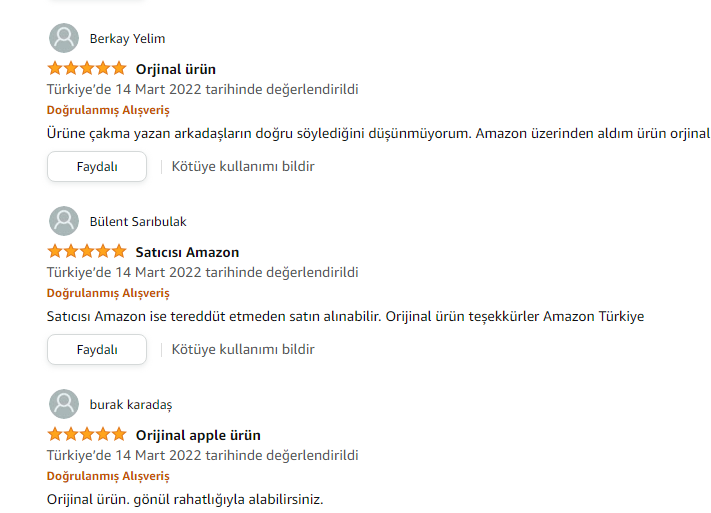
Task: Click the review text starting 'Ürüne çakma yazan'
Action: click(378, 133)
